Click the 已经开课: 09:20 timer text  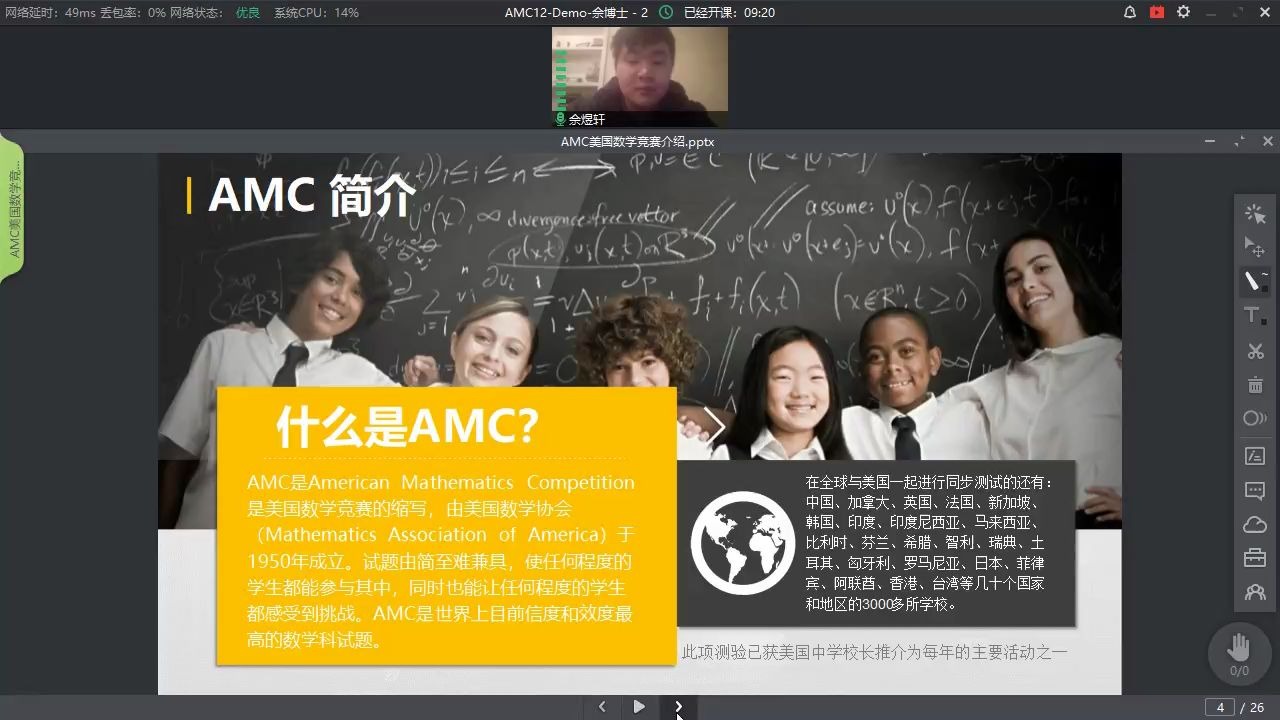pos(729,13)
